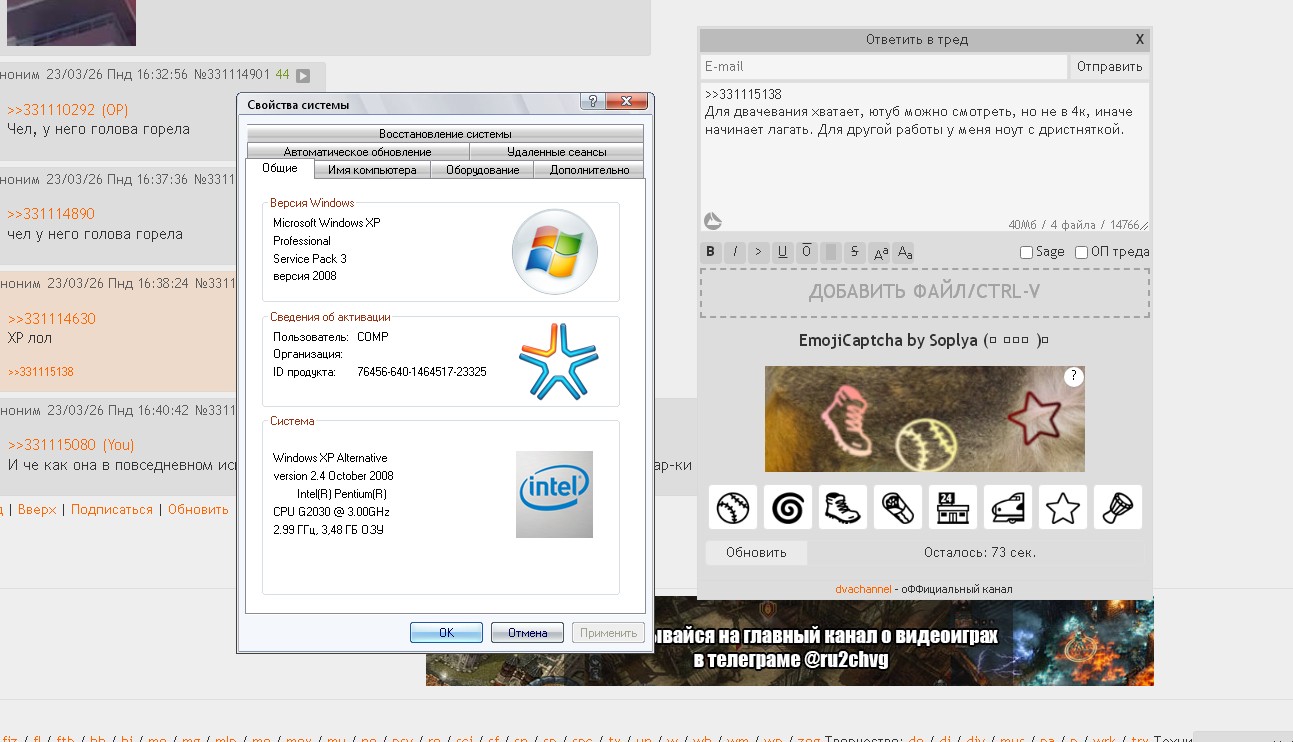The image size is (1293, 742).
Task: Focus the E-mail input field
Action: click(x=884, y=67)
